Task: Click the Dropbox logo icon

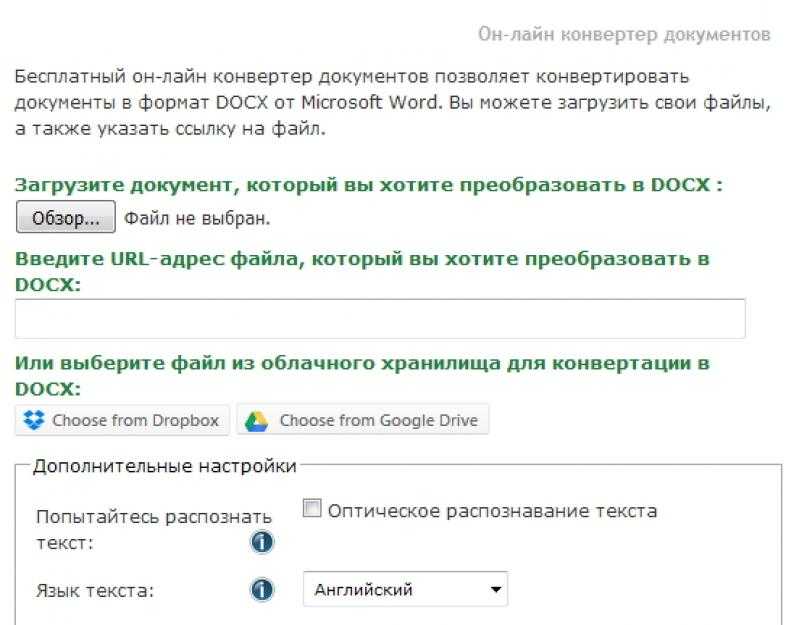Action: 34,420
